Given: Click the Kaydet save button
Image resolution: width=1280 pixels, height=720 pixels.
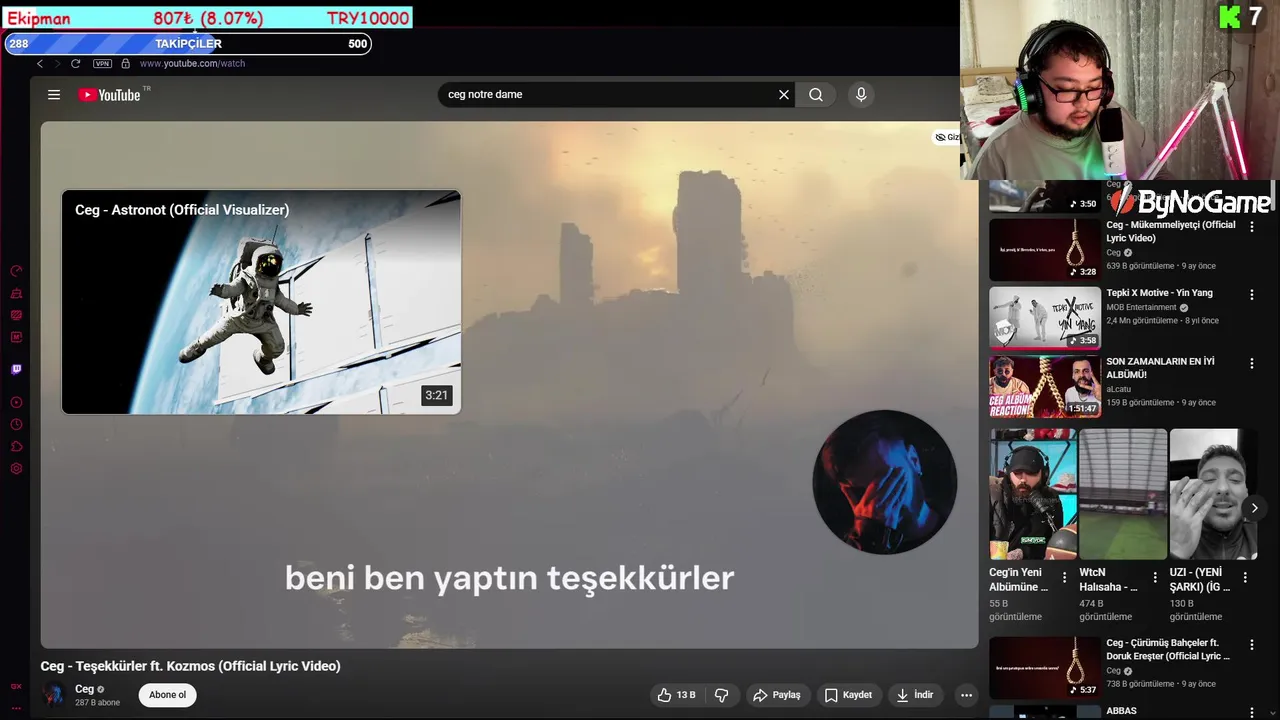Looking at the screenshot, I should click(848, 695).
